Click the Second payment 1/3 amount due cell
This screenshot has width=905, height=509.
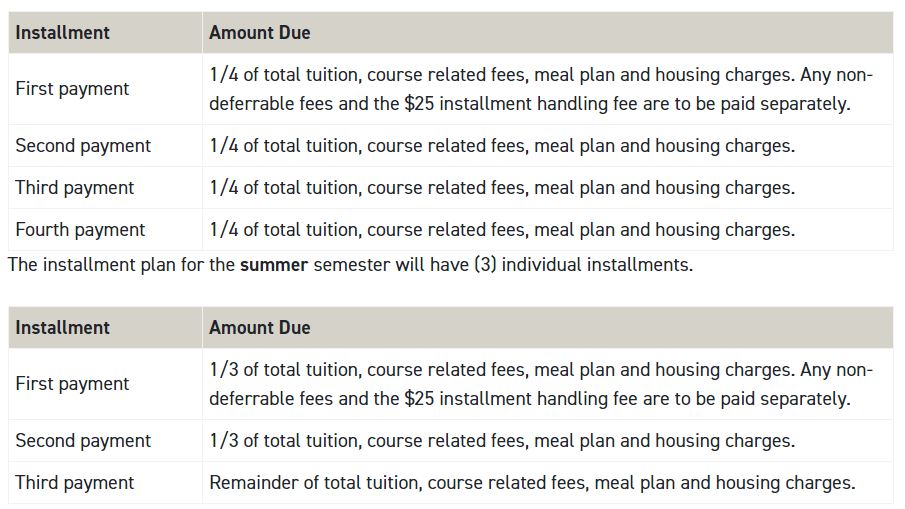click(502, 441)
